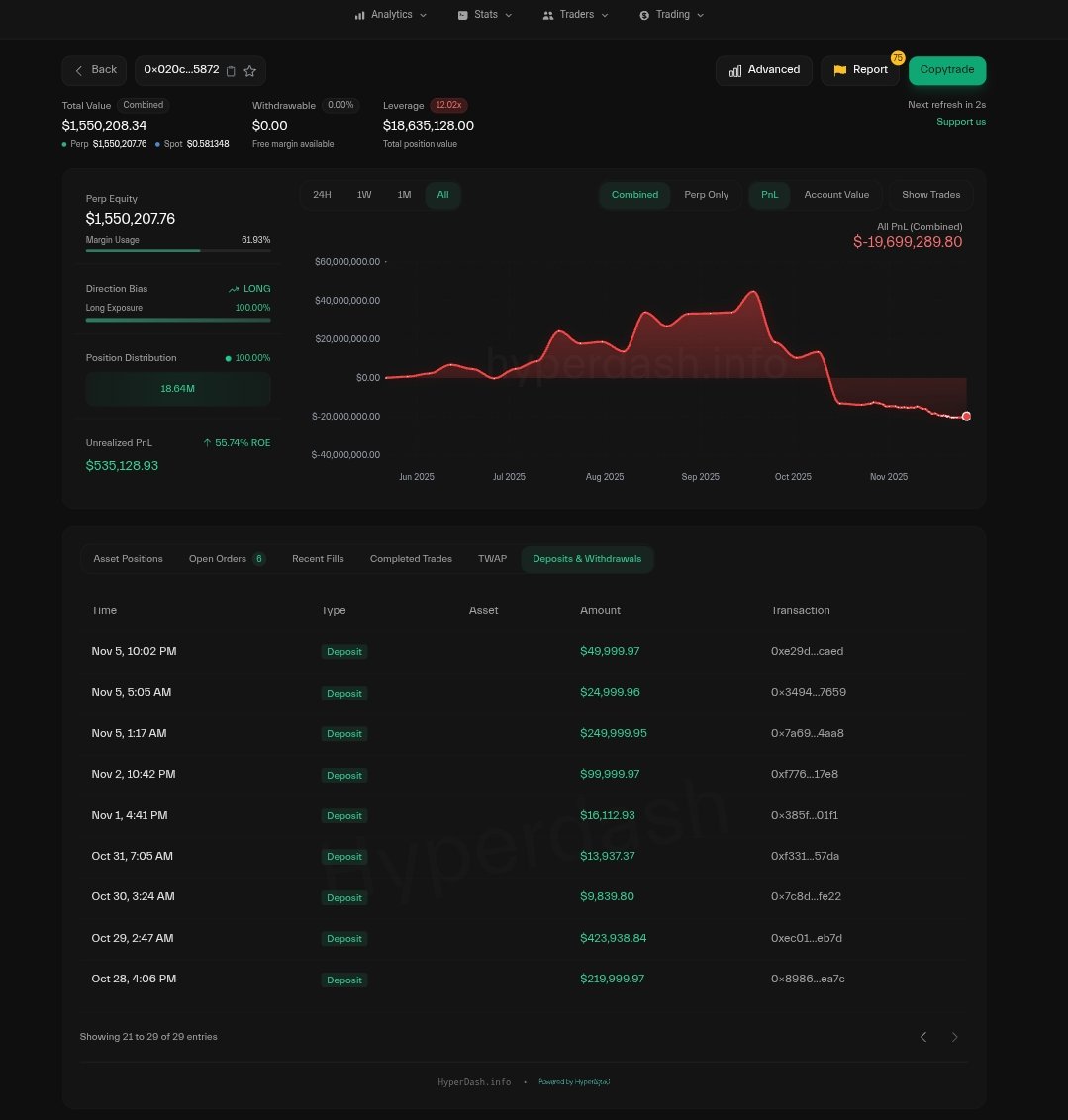Click the back arrow icon
This screenshot has height=1120, width=1068.
pos(79,71)
